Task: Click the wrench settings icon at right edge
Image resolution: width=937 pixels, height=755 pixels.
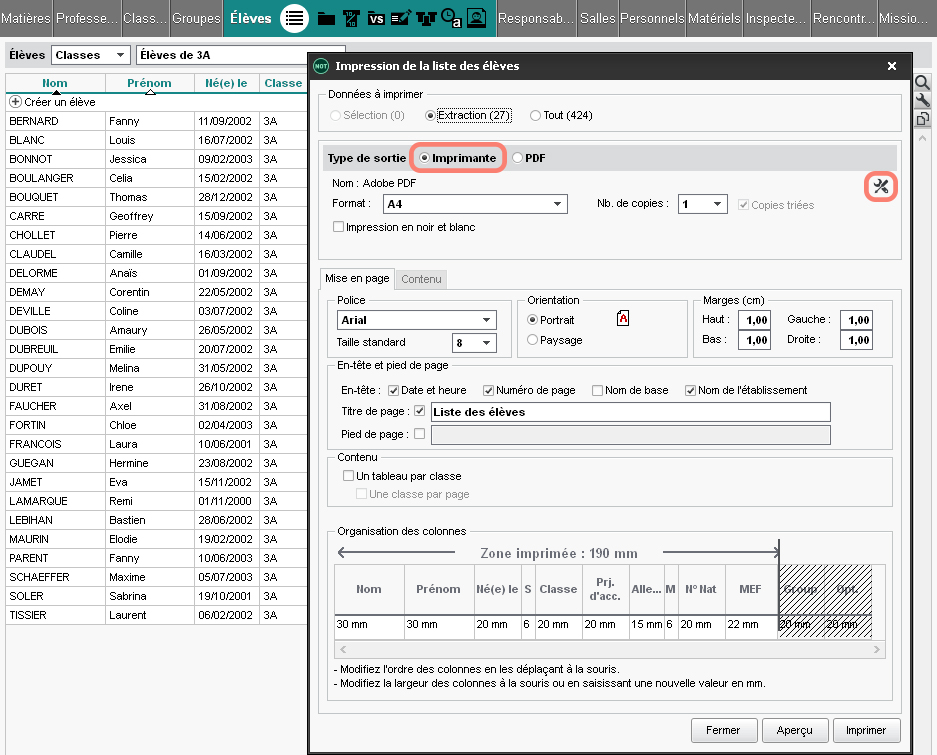Action: point(923,100)
